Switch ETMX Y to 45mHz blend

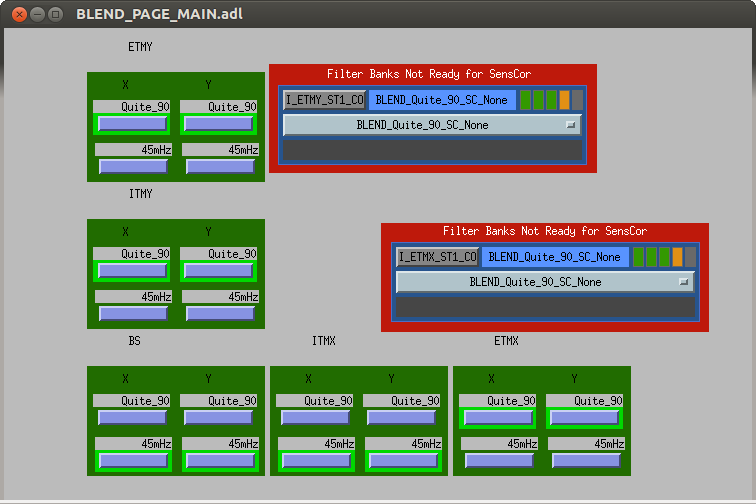pos(586,461)
